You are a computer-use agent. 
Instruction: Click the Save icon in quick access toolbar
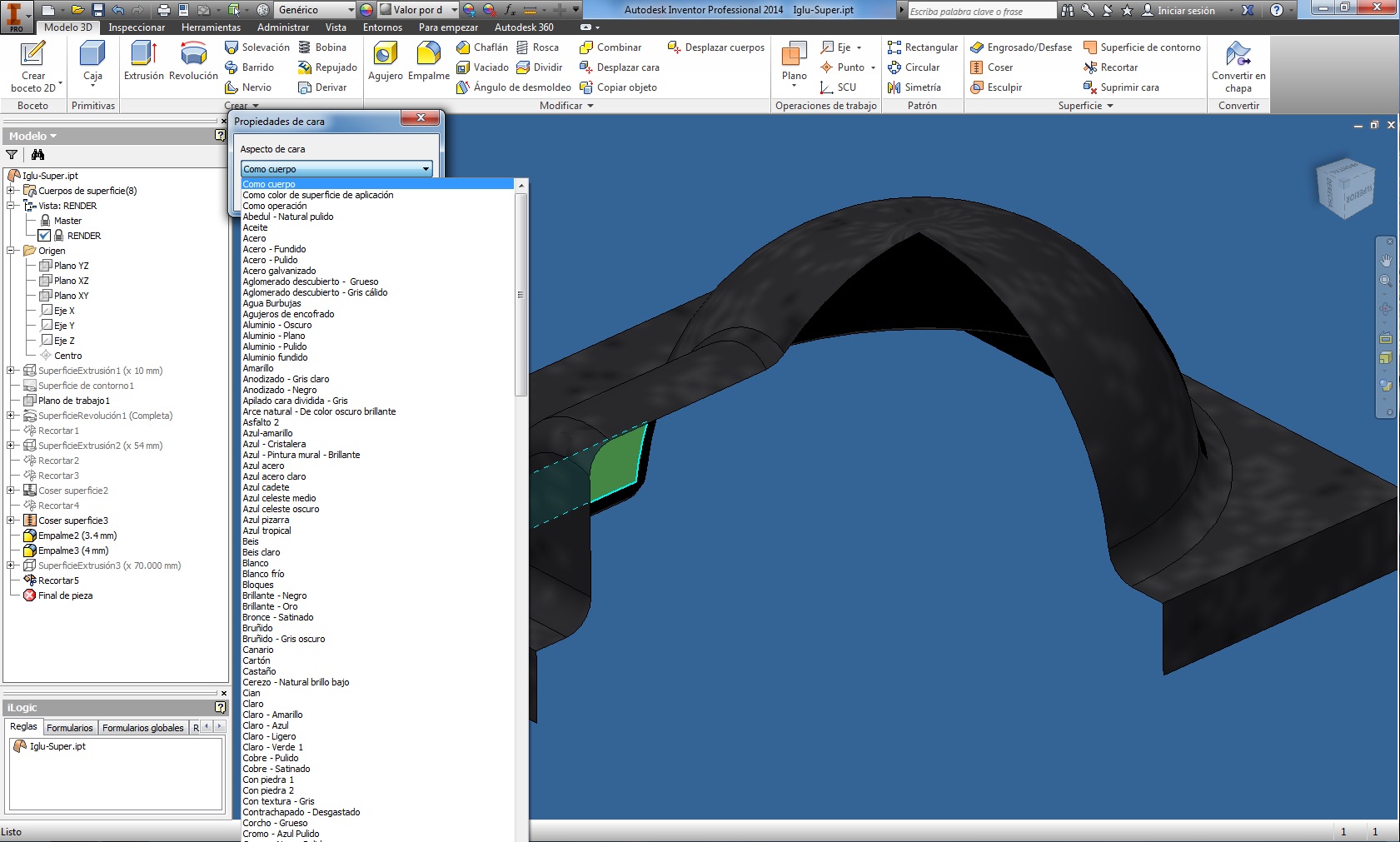coord(98,10)
